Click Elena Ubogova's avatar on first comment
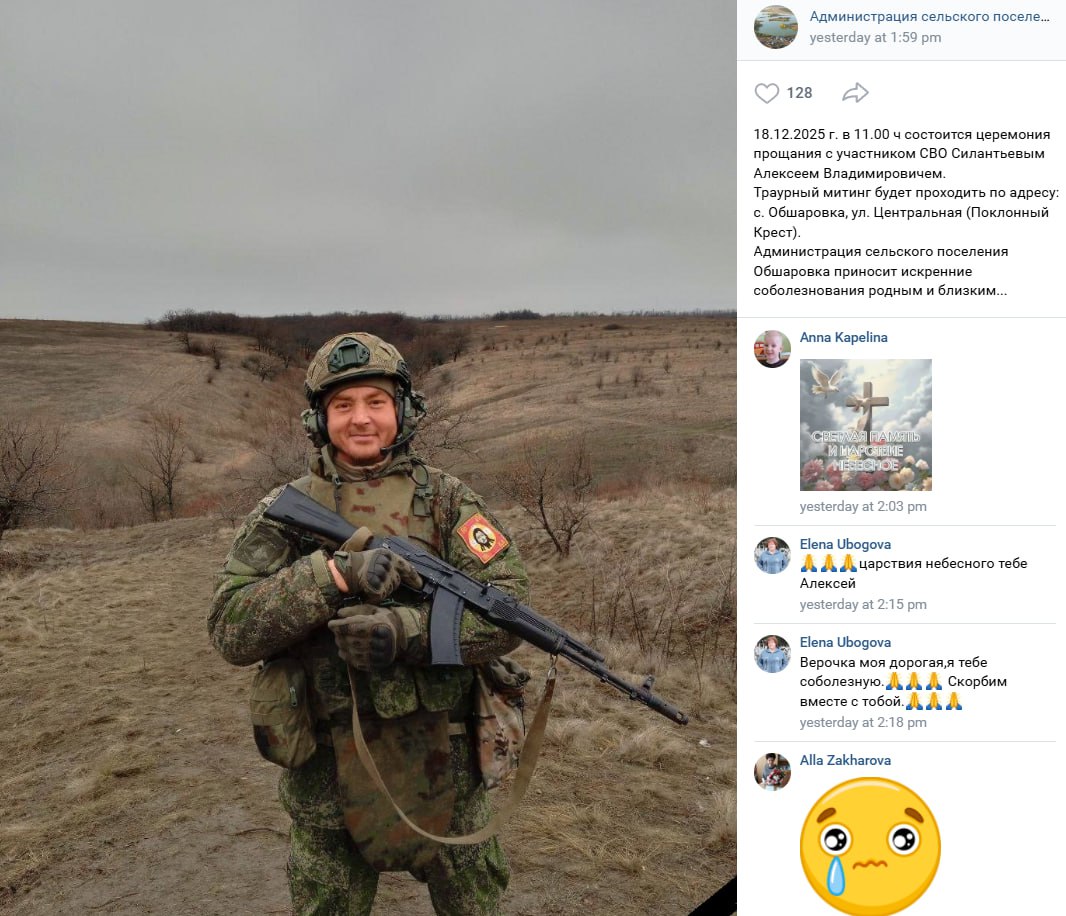 (772, 556)
